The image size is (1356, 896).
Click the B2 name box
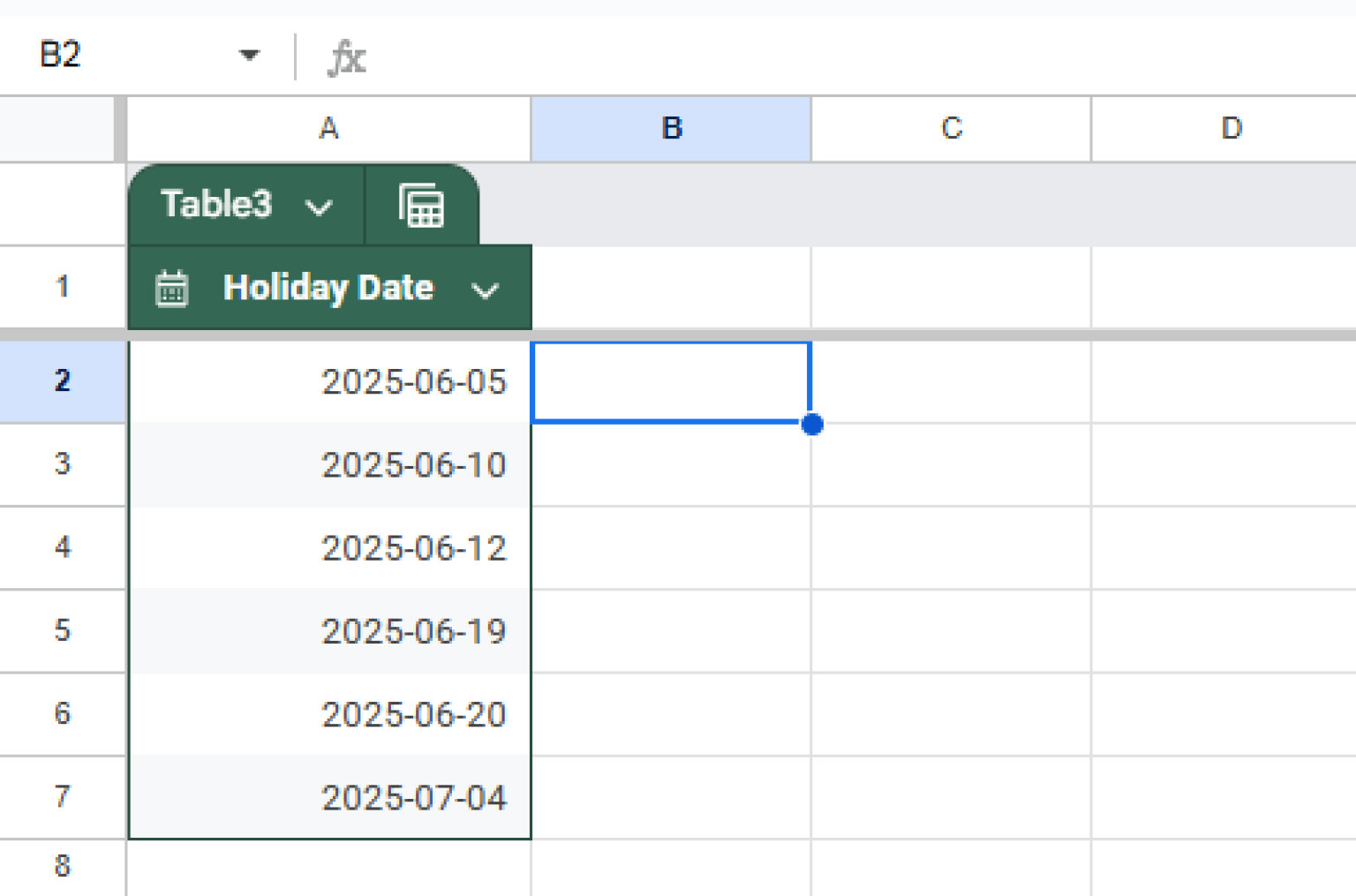pos(62,56)
